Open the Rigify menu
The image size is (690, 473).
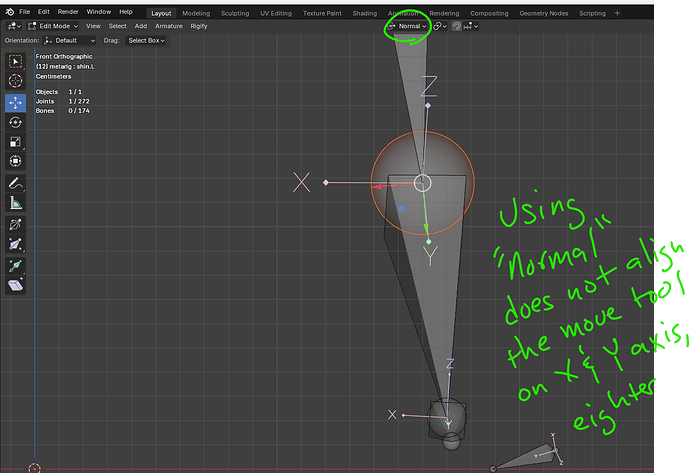pos(198,26)
